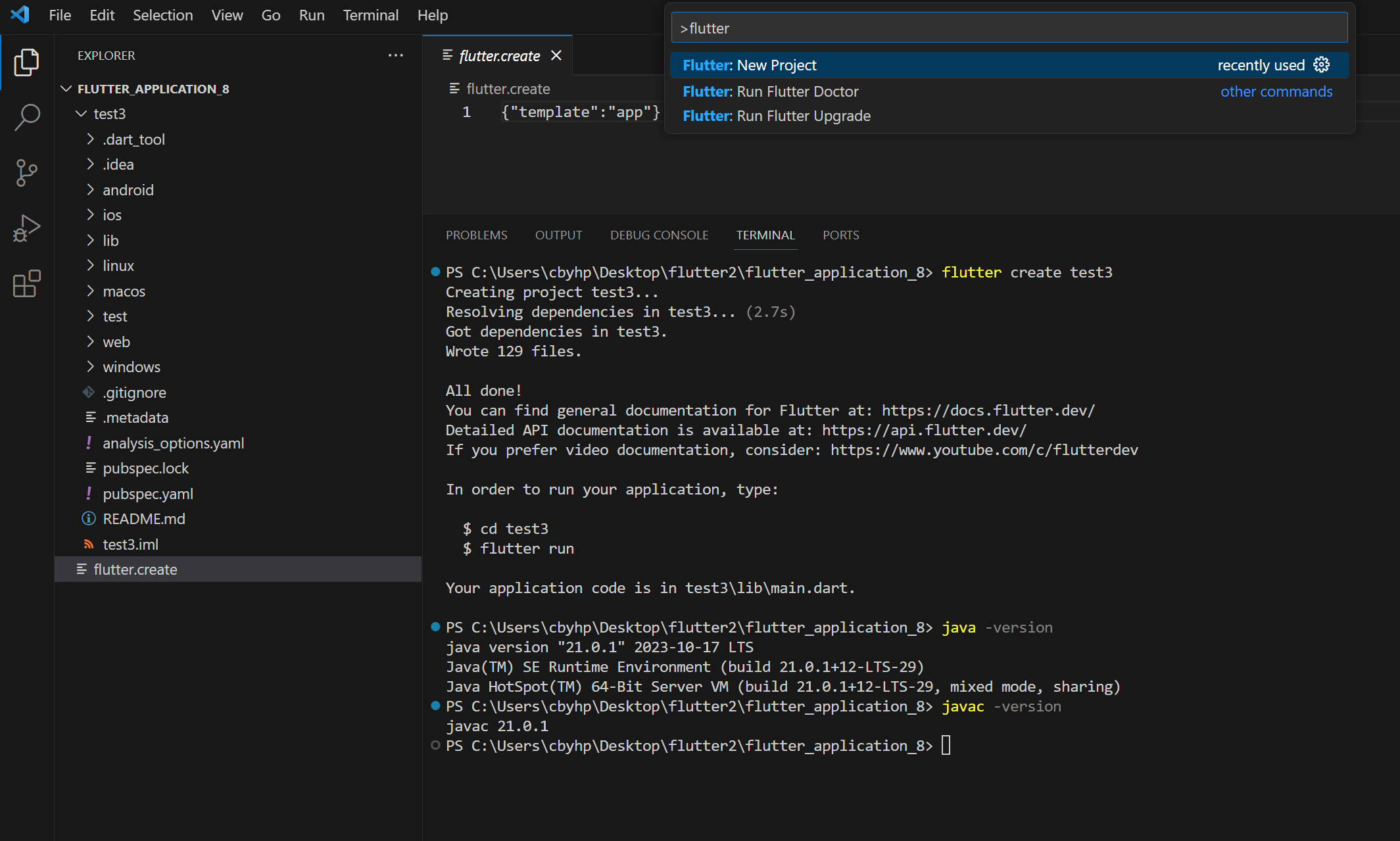Open the View menu
This screenshot has width=1400, height=841.
(x=227, y=15)
